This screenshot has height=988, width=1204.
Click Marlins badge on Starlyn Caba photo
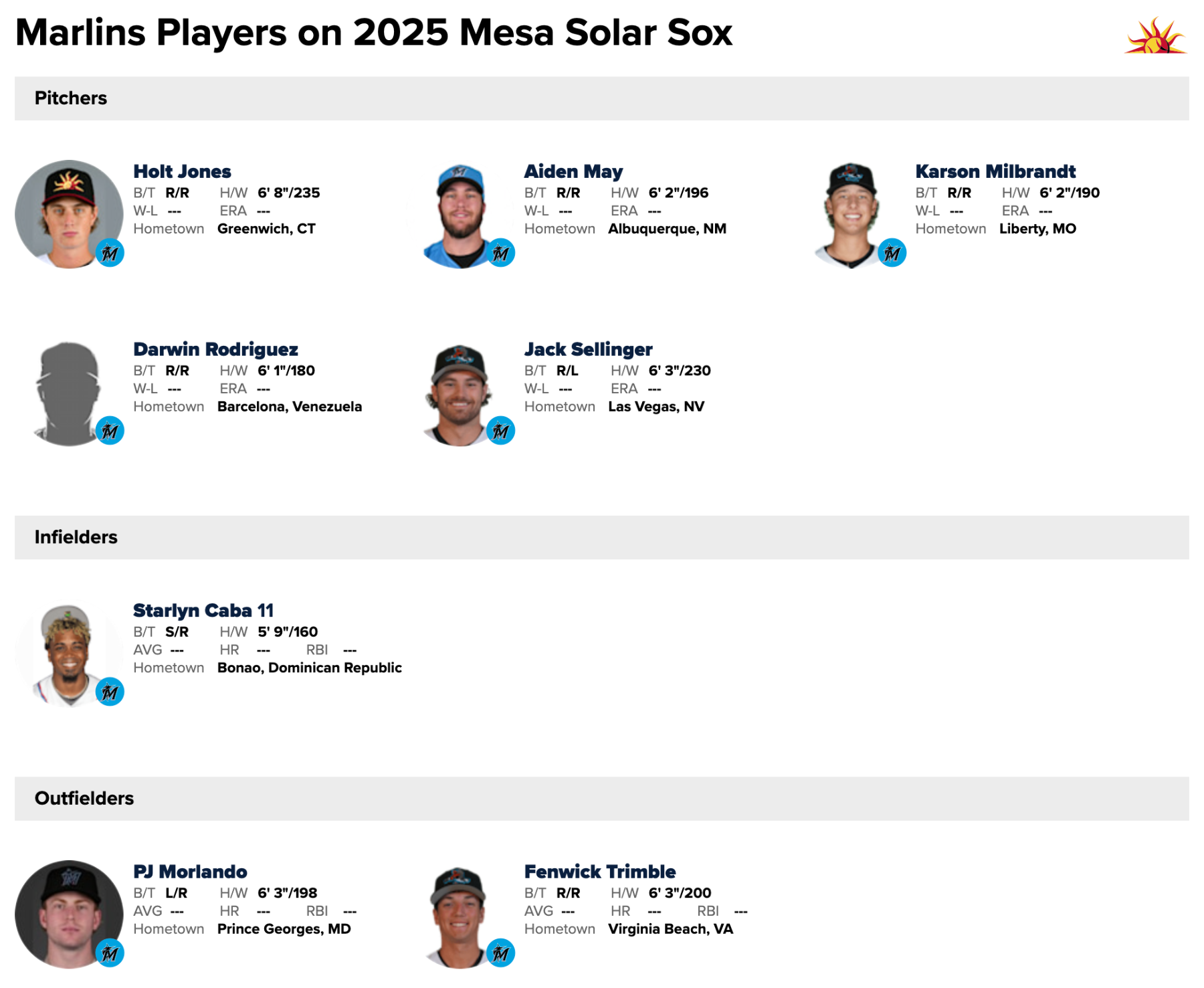(x=110, y=692)
